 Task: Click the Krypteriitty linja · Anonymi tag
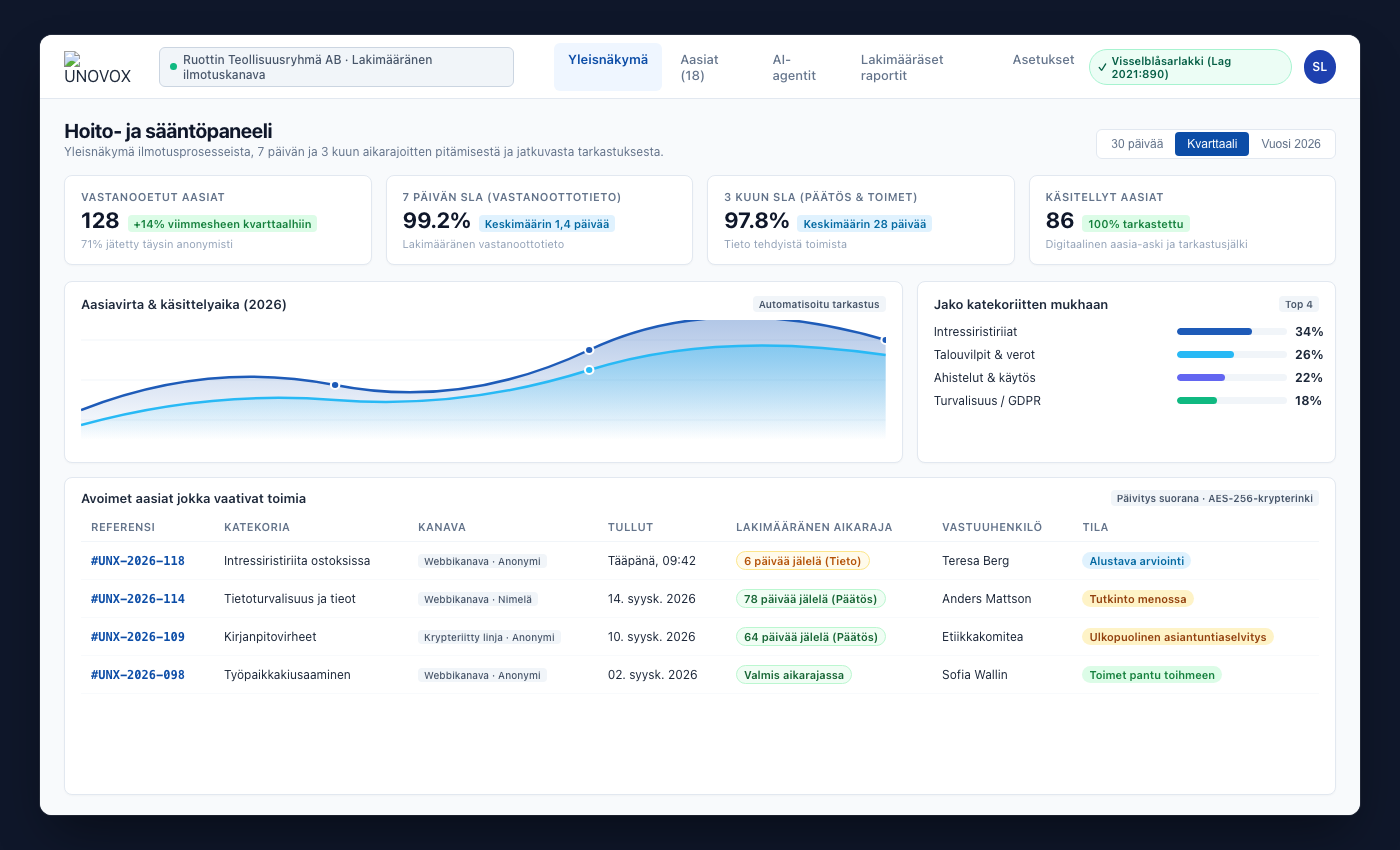pos(489,637)
